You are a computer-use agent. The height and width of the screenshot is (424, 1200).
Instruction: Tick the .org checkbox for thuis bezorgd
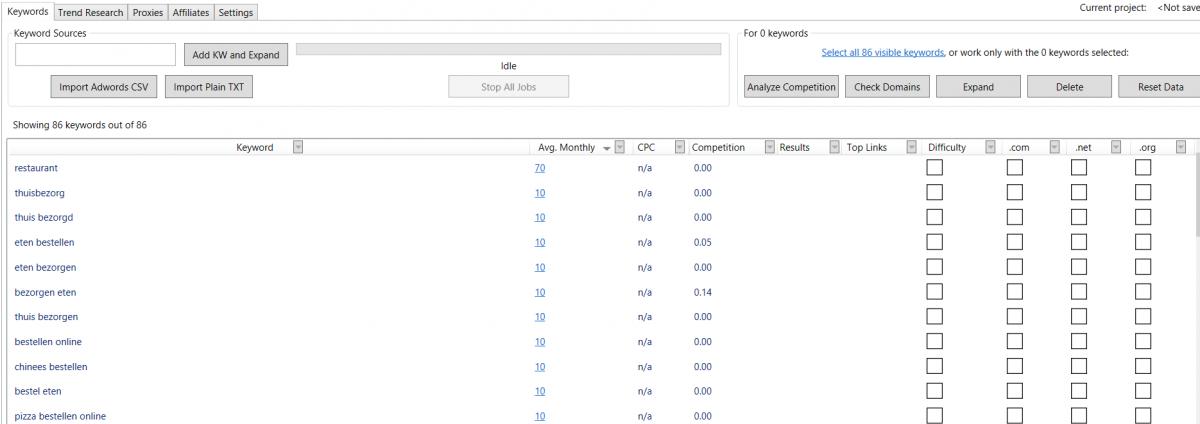(1143, 217)
